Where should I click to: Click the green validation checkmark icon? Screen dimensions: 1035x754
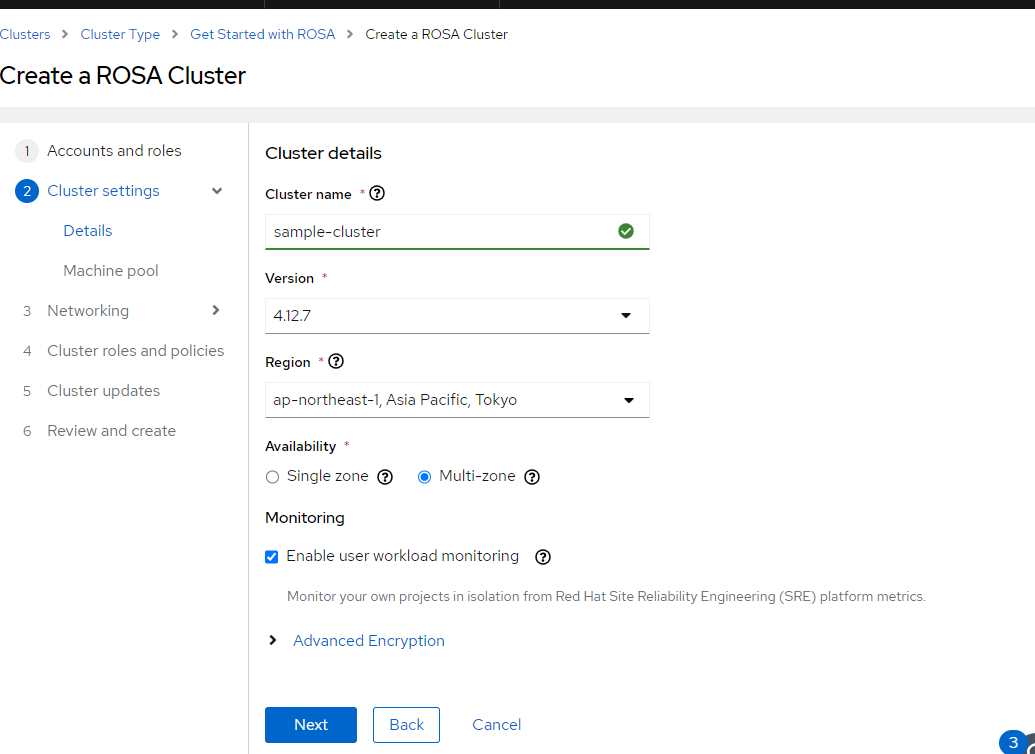coord(626,231)
